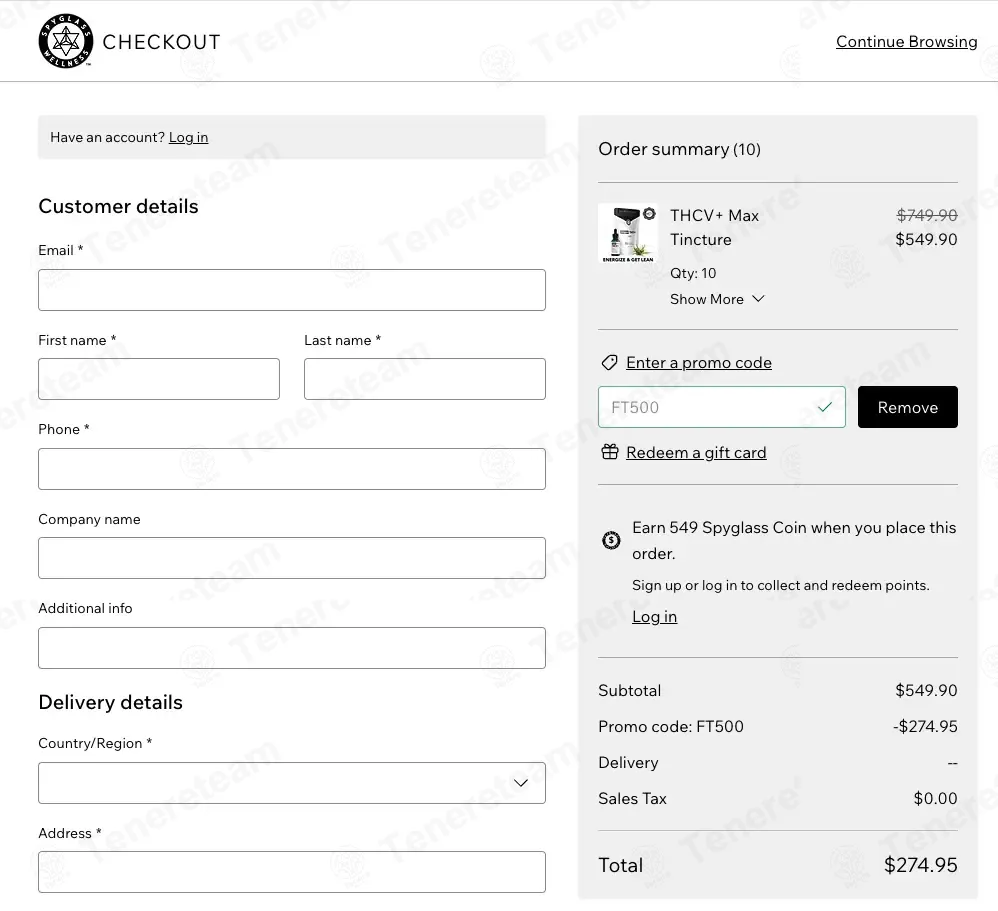Viewport: 998px width, 911px height.
Task: Focus the Last name field
Action: coord(425,379)
